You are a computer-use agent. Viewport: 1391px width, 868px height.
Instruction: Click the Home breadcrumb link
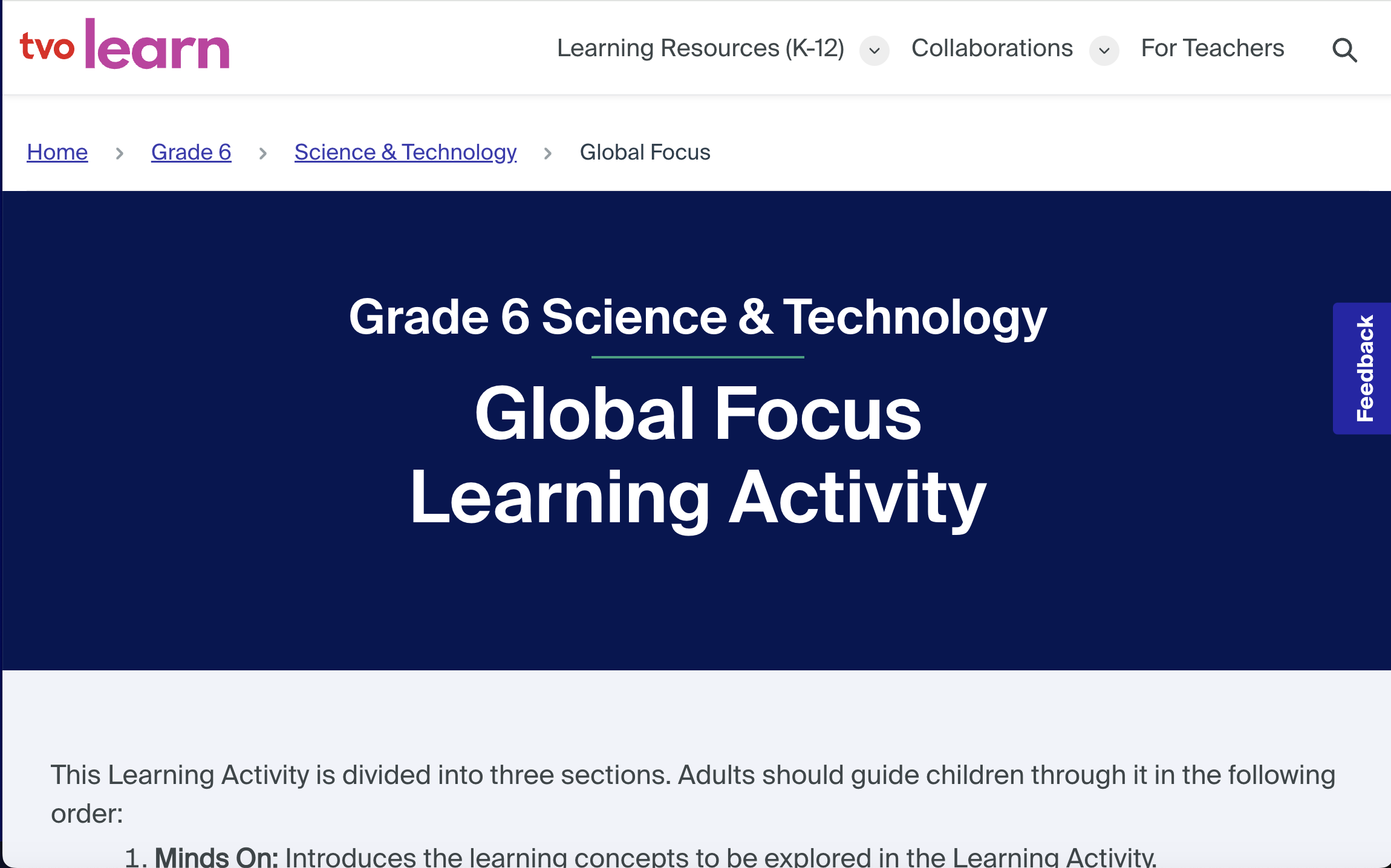(57, 152)
